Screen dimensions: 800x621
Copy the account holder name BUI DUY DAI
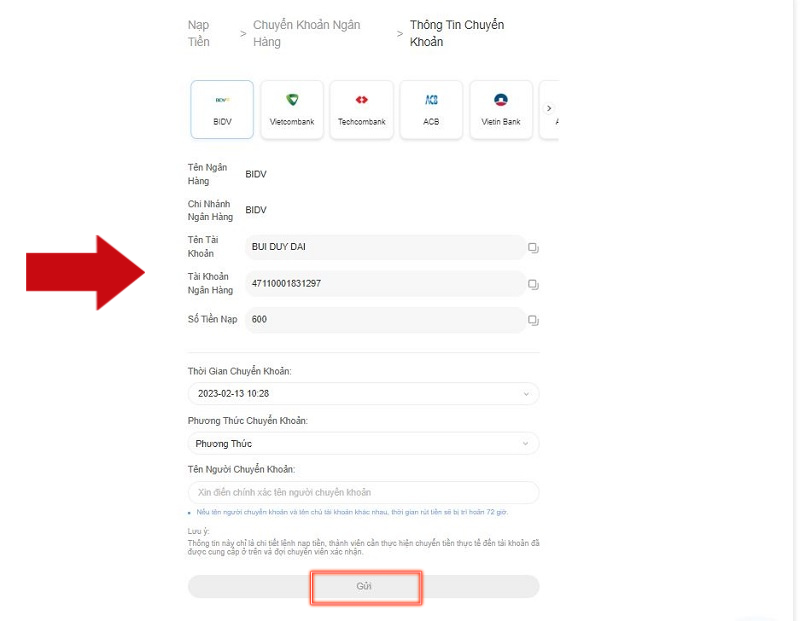pos(532,247)
